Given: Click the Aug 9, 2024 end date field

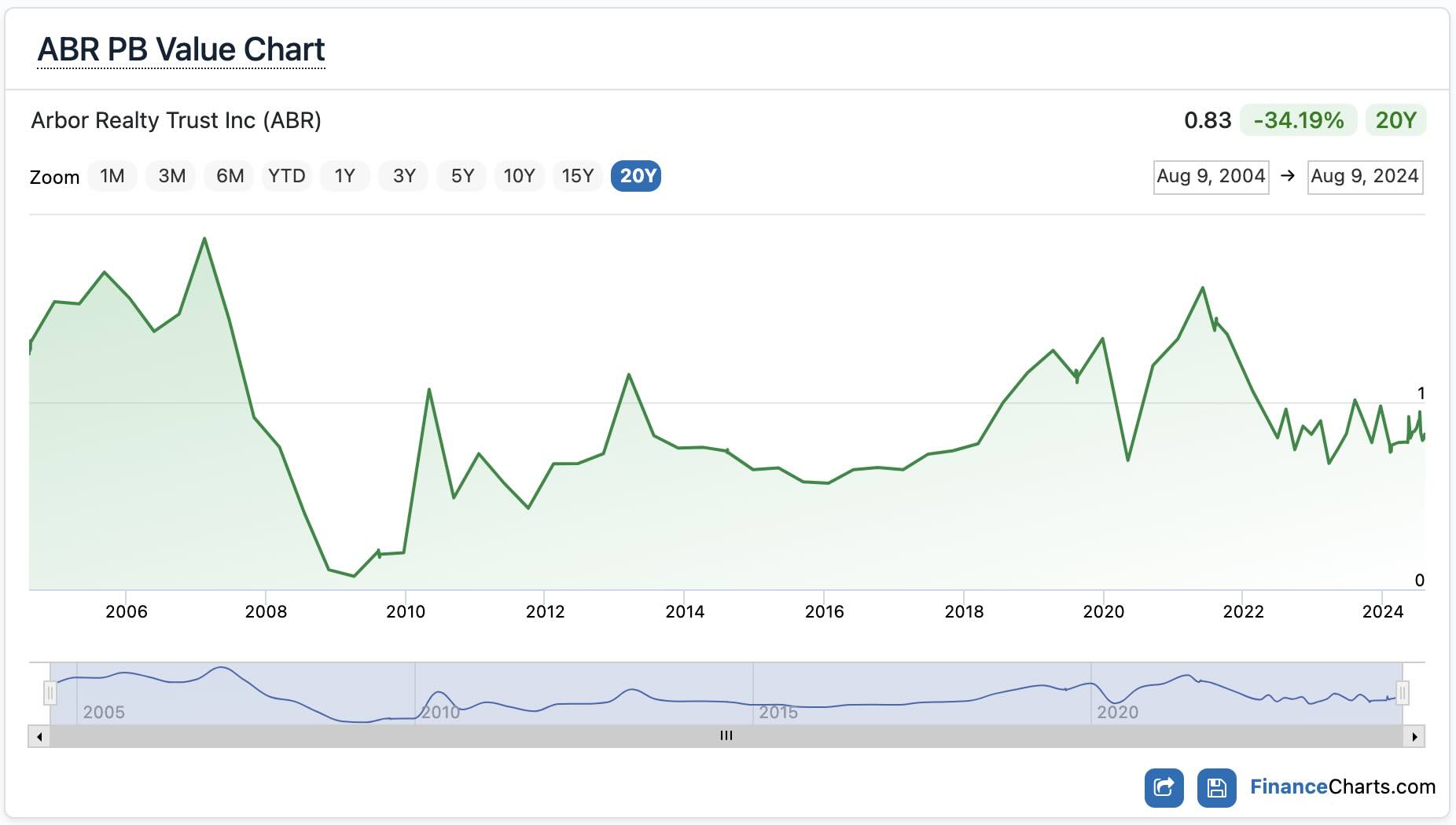Looking at the screenshot, I should point(1365,177).
